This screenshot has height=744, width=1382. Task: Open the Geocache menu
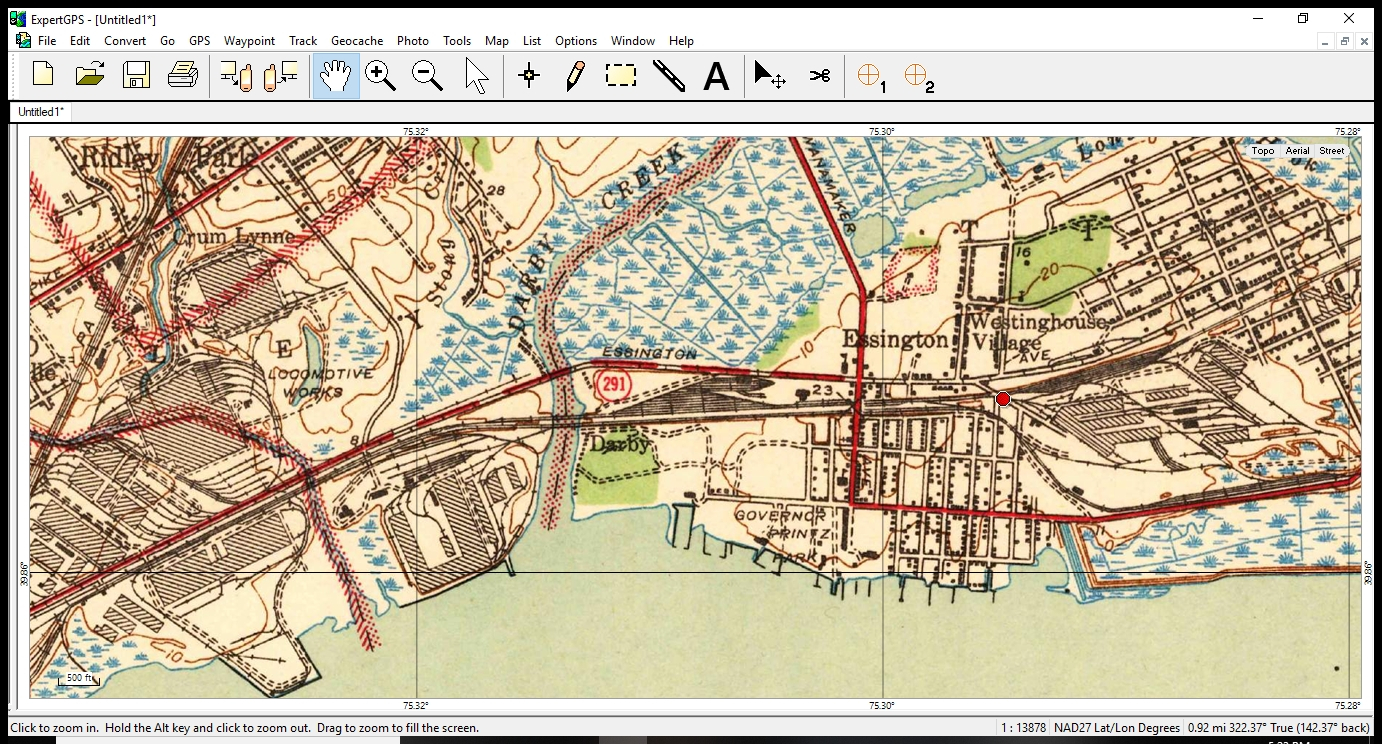pyautogui.click(x=357, y=41)
